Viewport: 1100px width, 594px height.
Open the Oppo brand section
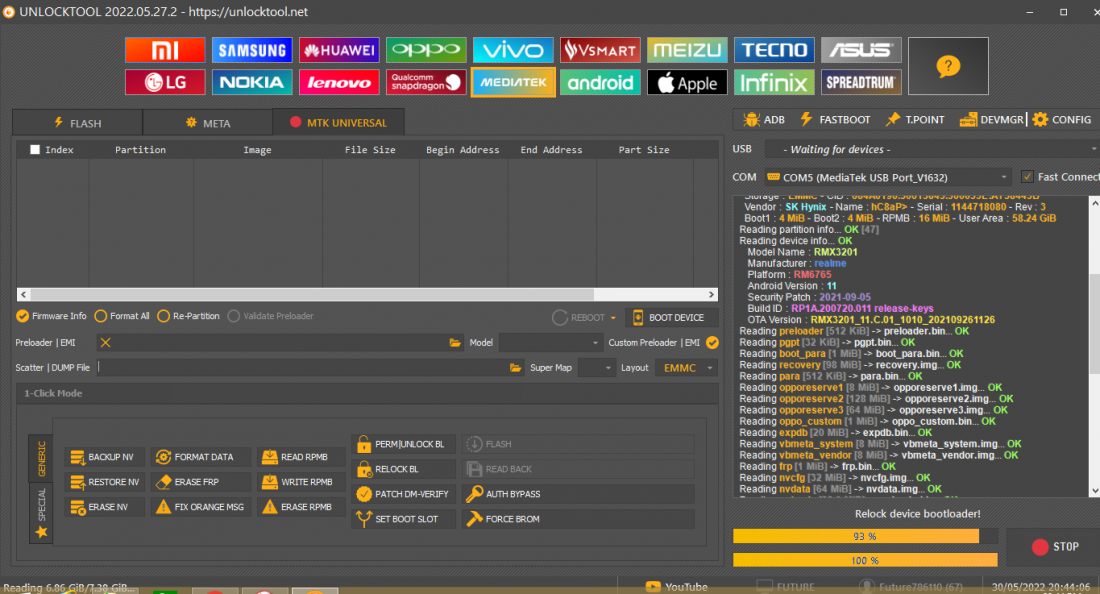[426, 50]
